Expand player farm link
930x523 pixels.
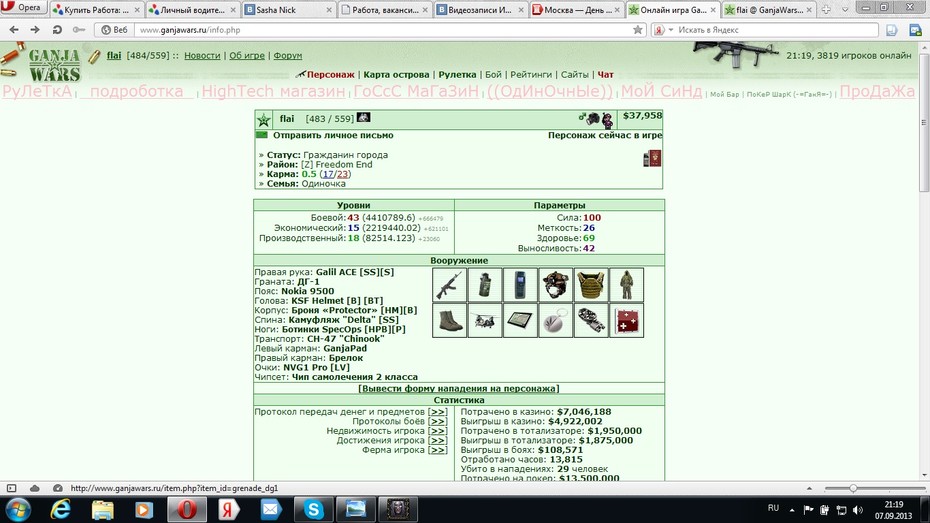(x=438, y=449)
